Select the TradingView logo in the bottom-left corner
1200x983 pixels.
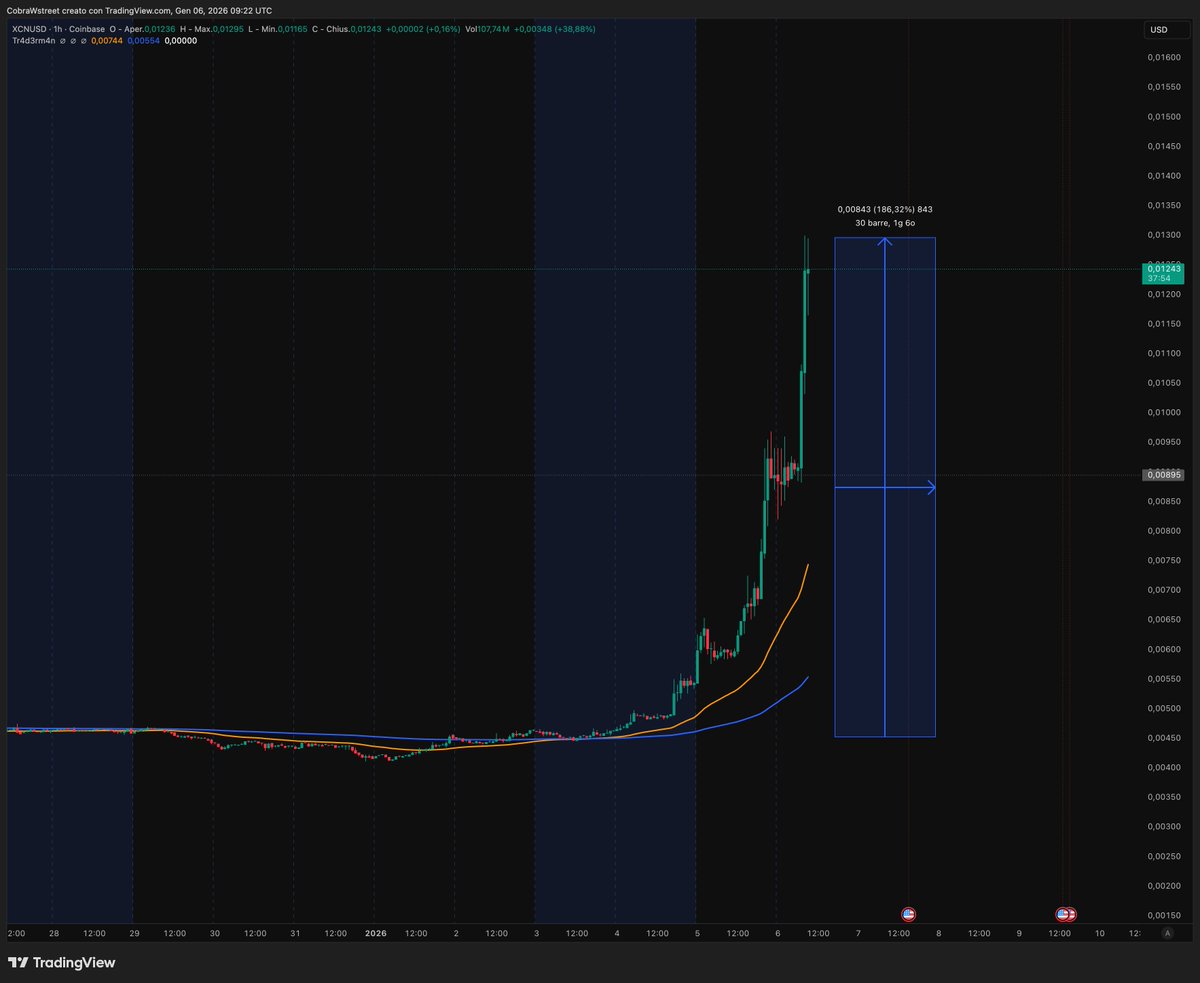pyautogui.click(x=63, y=962)
